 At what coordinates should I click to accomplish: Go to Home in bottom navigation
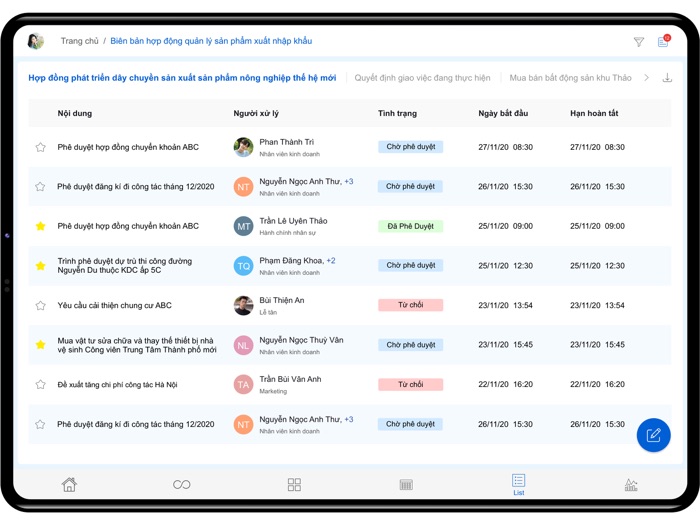[69, 484]
